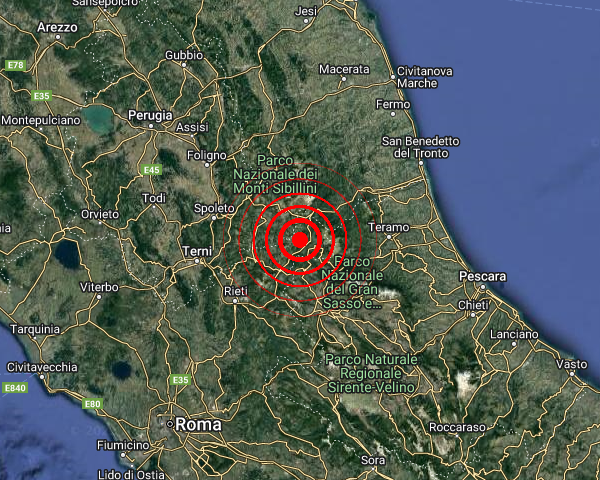
Task: Click the Terni label
Action: tap(197, 251)
